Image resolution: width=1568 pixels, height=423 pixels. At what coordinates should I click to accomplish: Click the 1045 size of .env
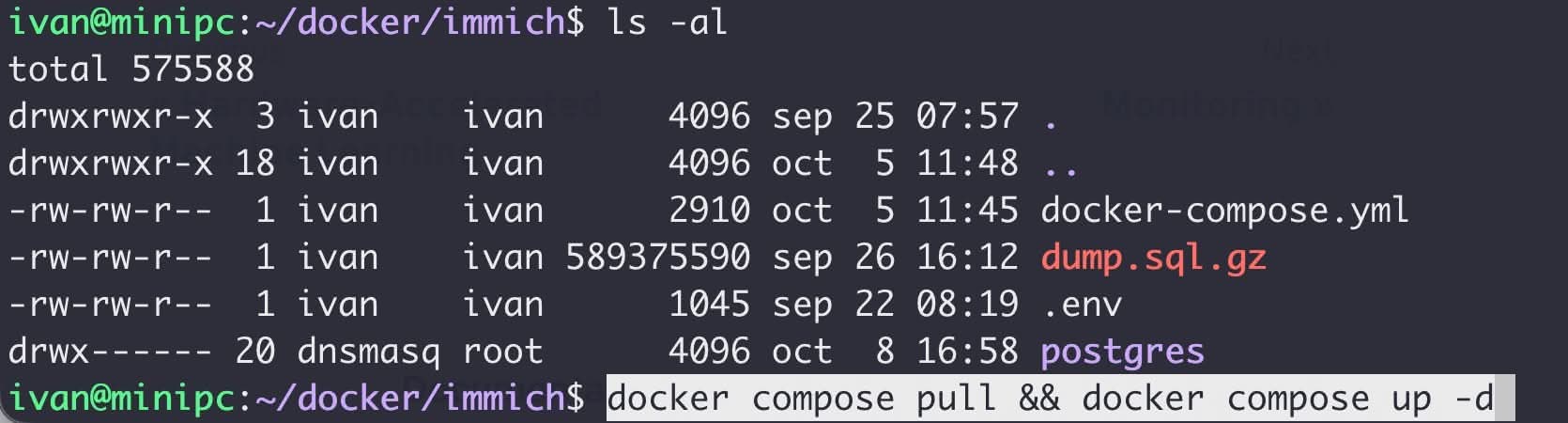pos(709,305)
